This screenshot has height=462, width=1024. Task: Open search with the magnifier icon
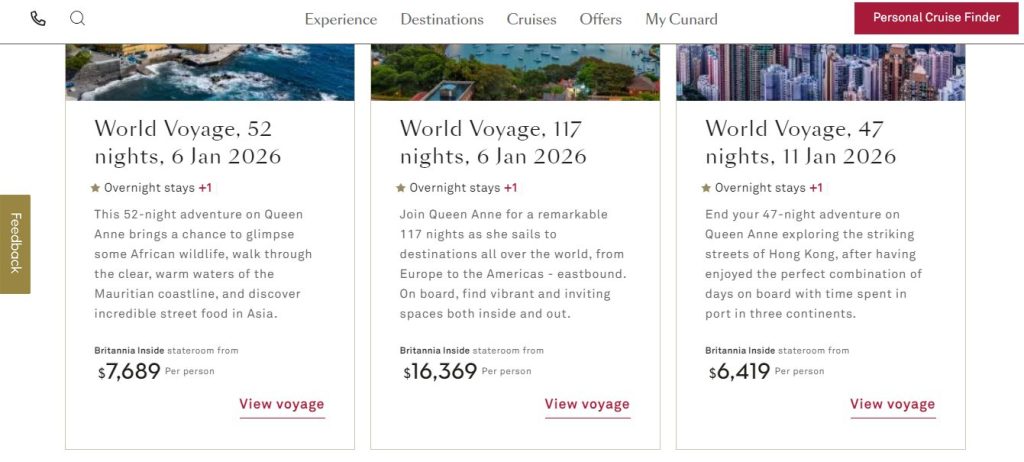[77, 19]
